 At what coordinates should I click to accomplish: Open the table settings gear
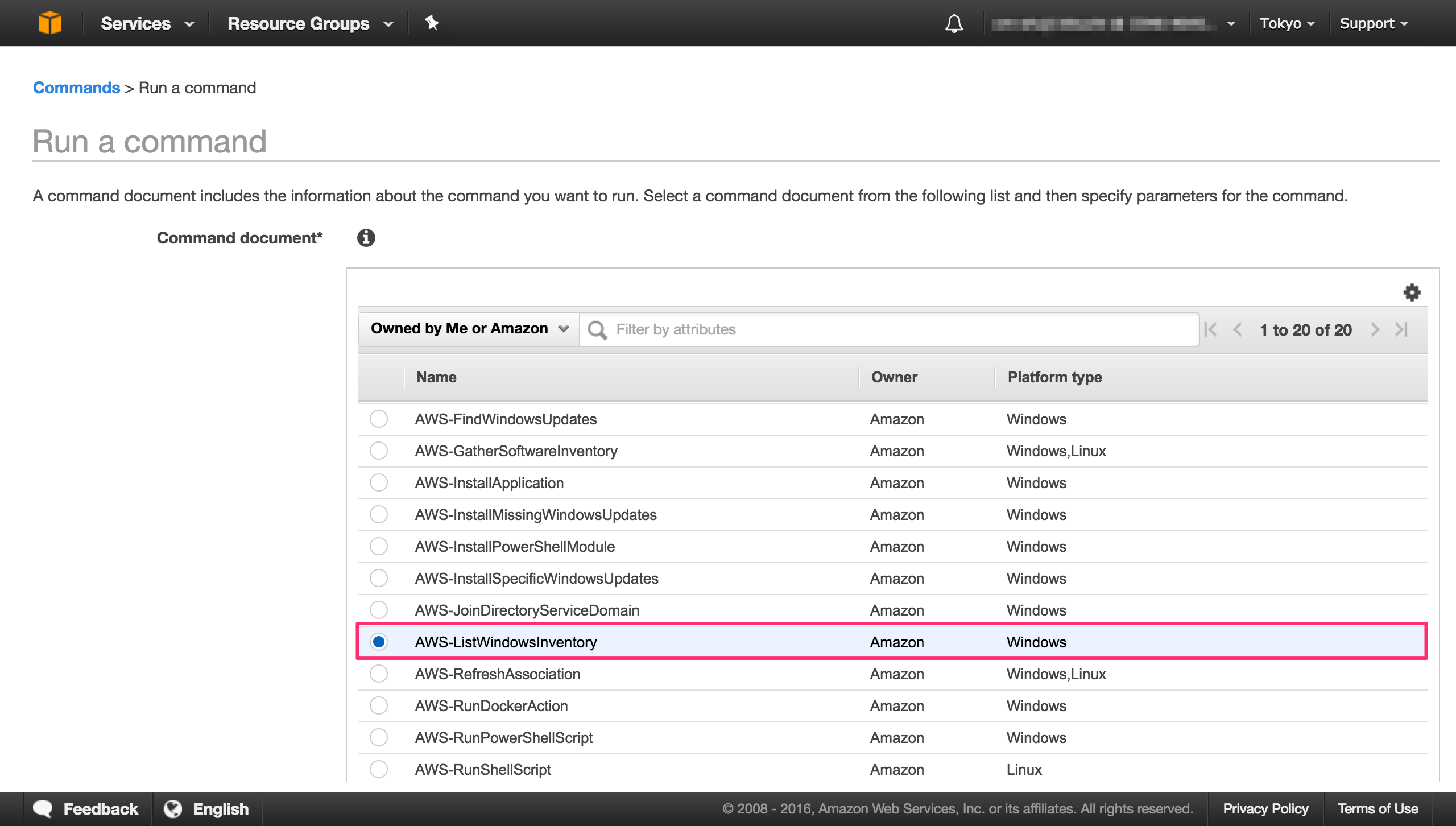pyautogui.click(x=1412, y=292)
